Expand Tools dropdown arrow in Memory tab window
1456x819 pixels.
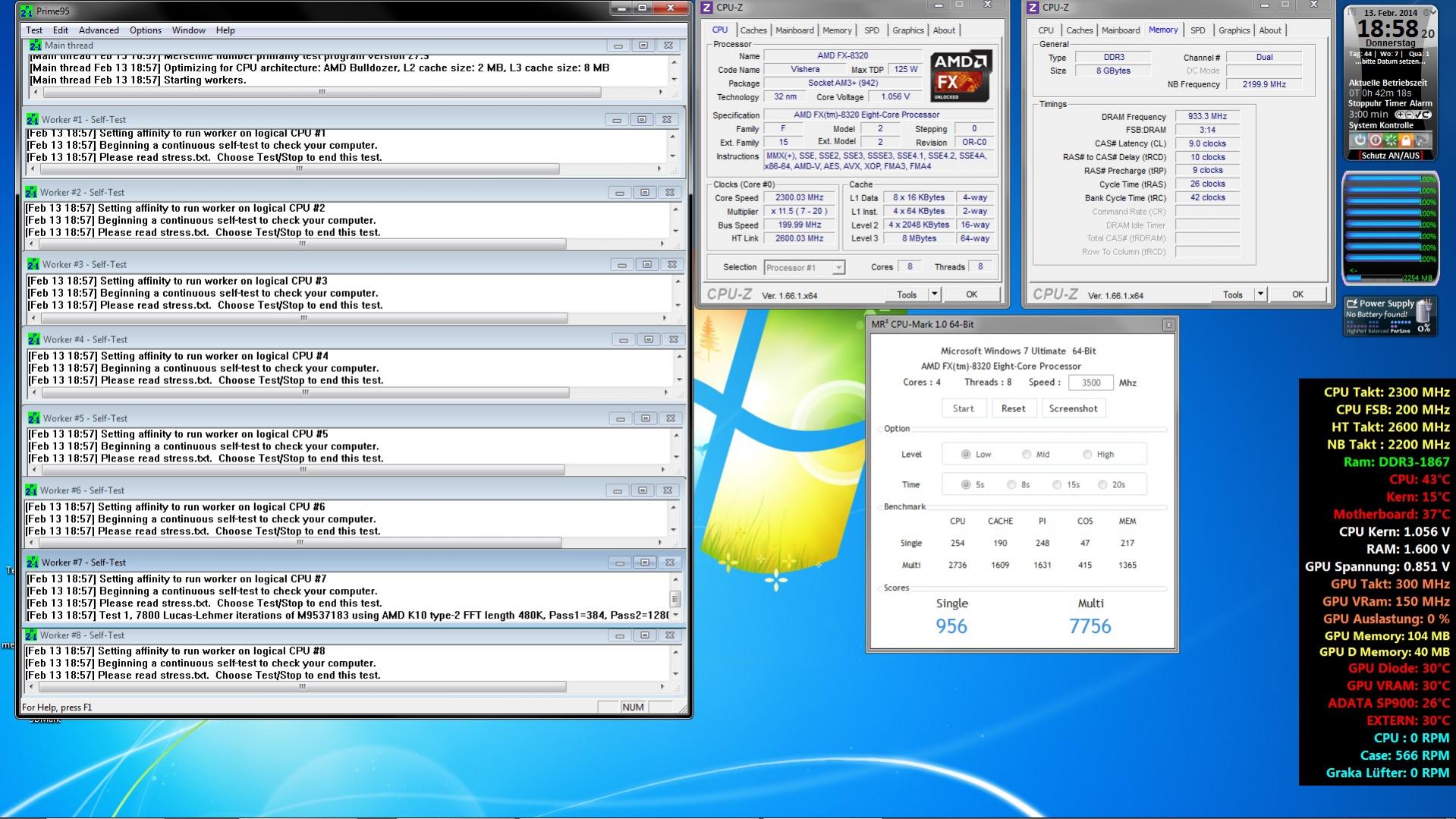click(x=1260, y=295)
